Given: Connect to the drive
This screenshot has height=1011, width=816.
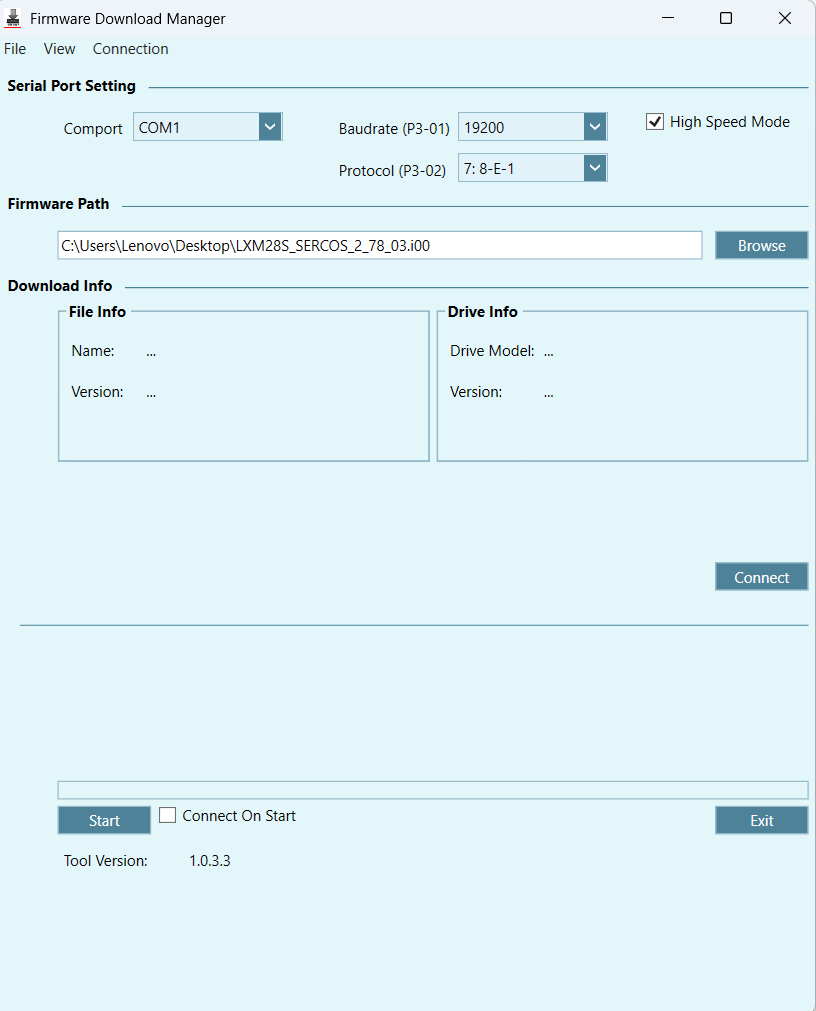Looking at the screenshot, I should click(x=761, y=576).
